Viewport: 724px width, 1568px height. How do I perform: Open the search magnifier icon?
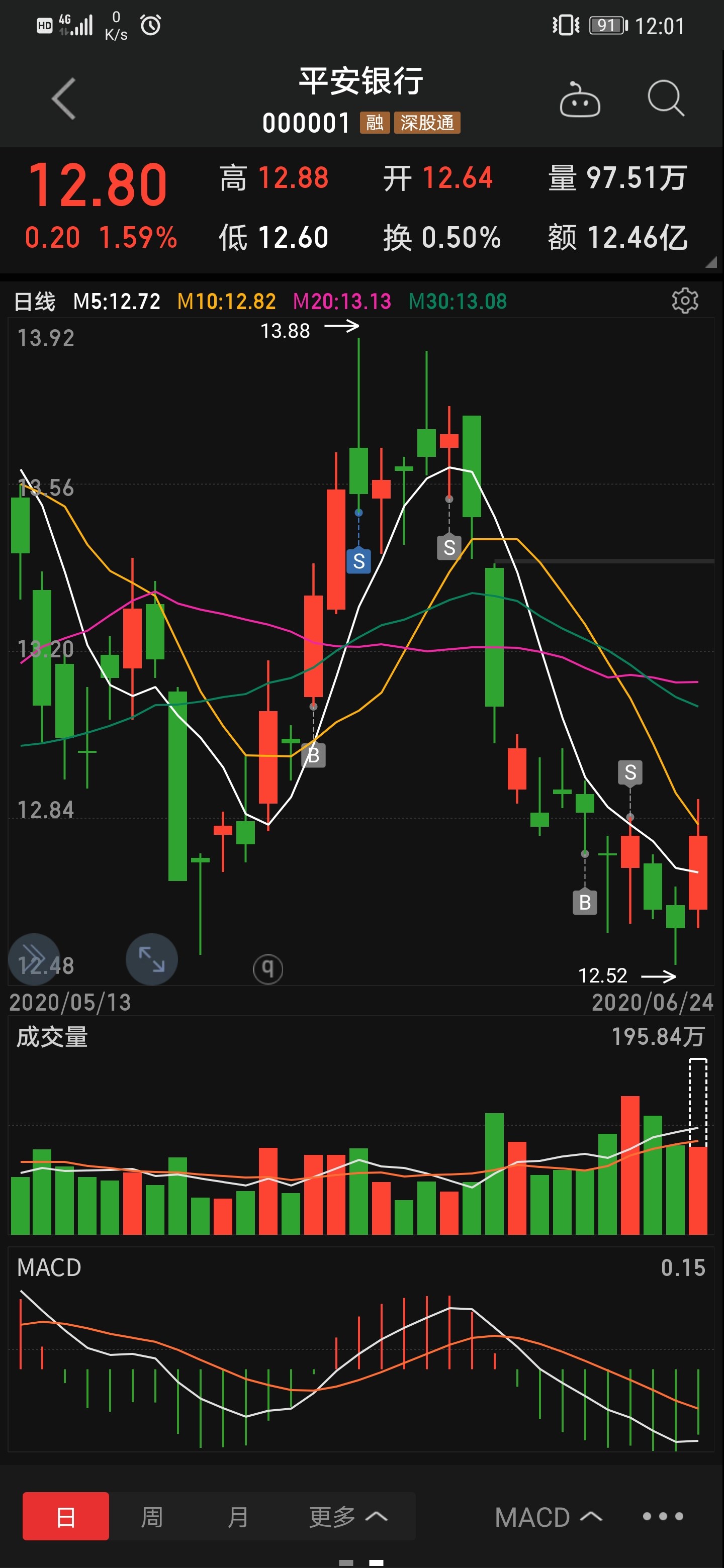point(666,98)
